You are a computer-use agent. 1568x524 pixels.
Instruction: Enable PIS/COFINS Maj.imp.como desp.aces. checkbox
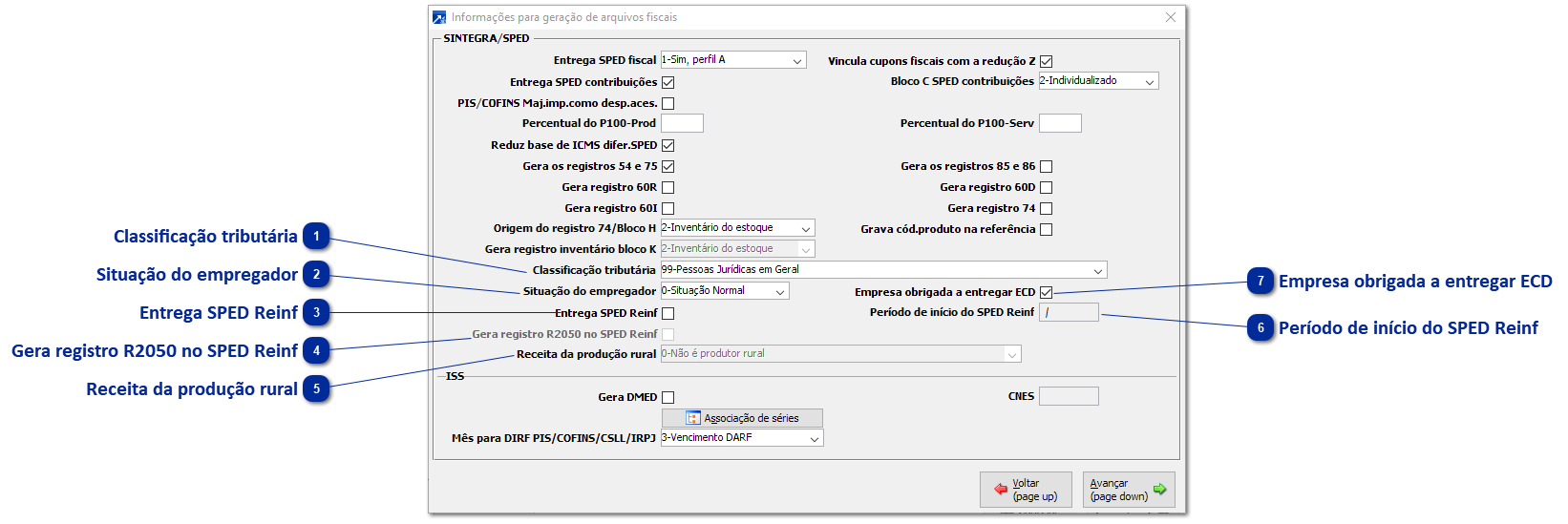(x=668, y=104)
